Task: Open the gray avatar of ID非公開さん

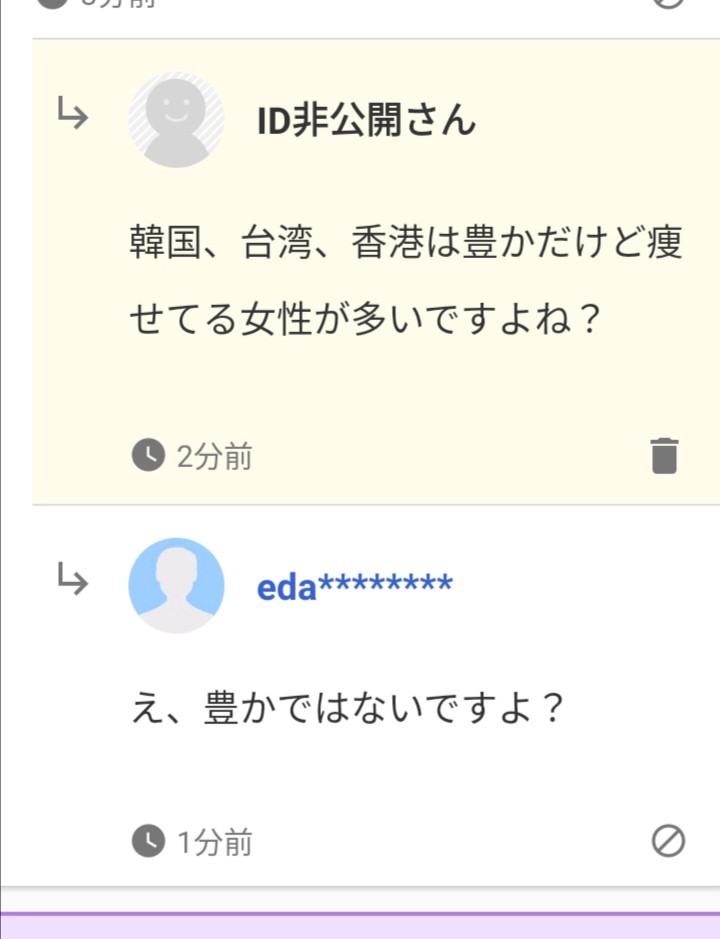Action: [176, 120]
